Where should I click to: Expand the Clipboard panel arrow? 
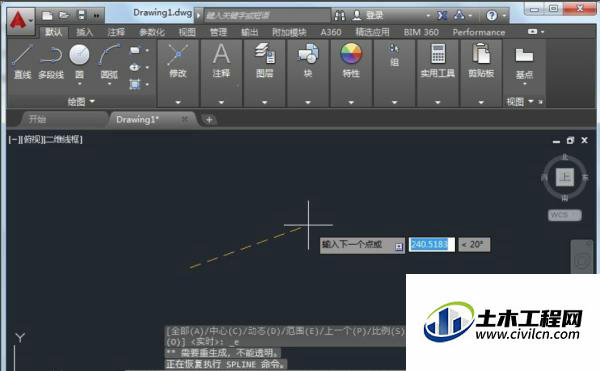[x=481, y=102]
